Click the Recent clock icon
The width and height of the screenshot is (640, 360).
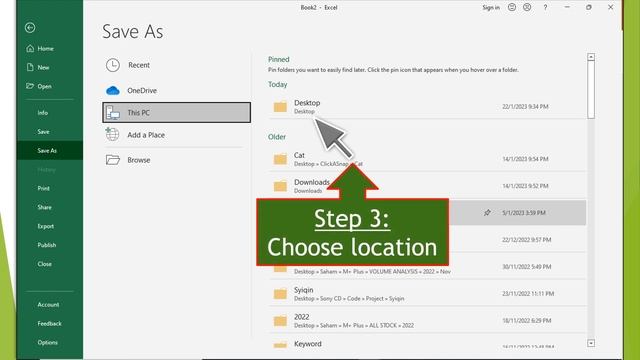coord(113,65)
